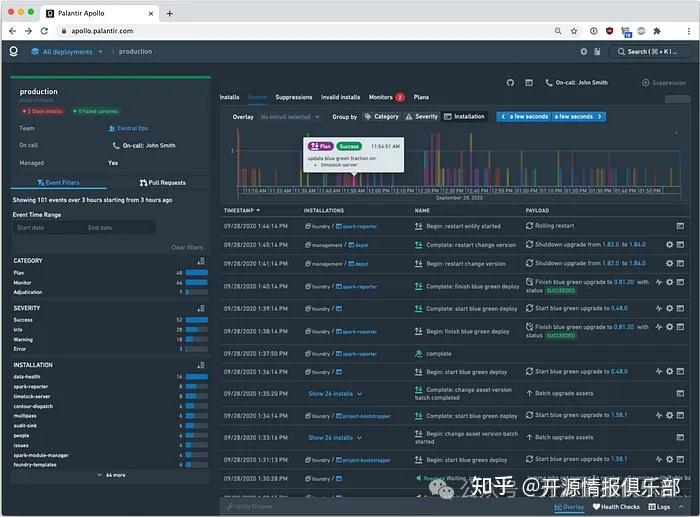Viewport: 700px width, 517px height.
Task: Click activity pulse icon in 1:39:14 PM row
Action: pos(659,309)
